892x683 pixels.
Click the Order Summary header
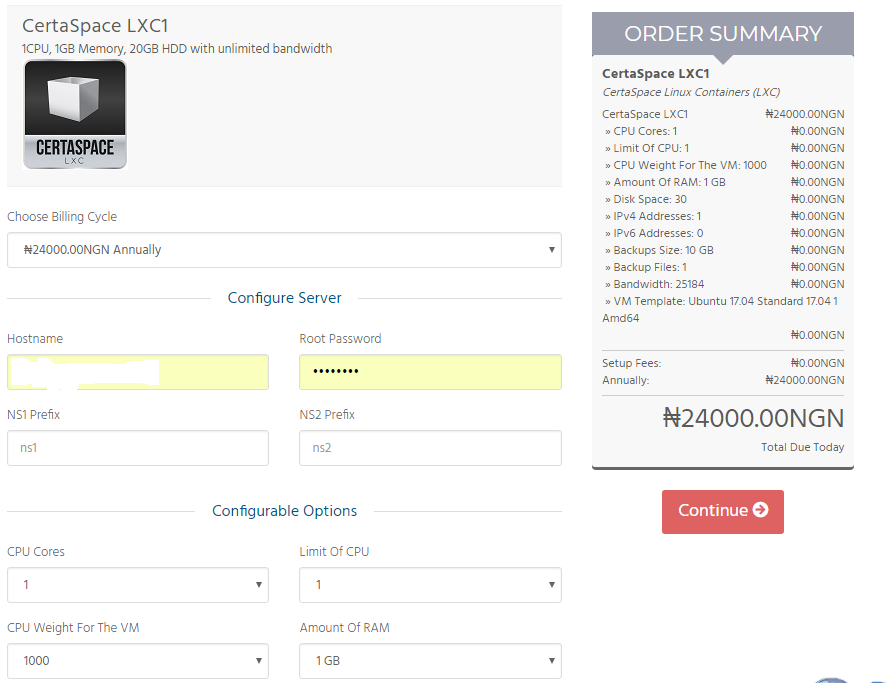pos(722,34)
